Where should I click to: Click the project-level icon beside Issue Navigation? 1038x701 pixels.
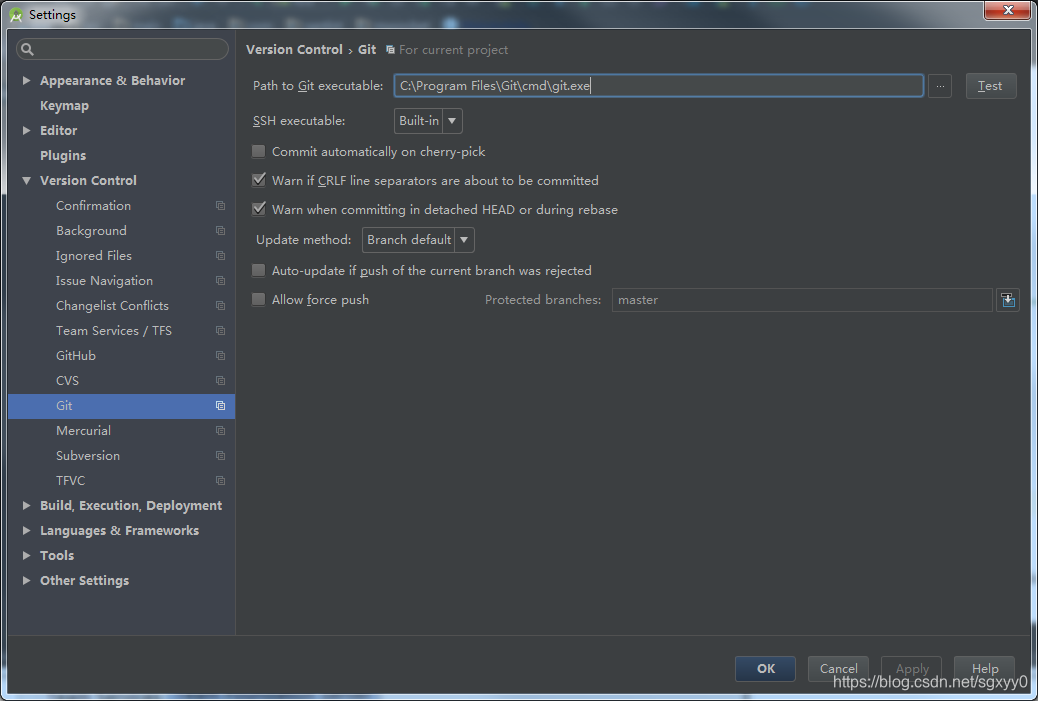220,281
